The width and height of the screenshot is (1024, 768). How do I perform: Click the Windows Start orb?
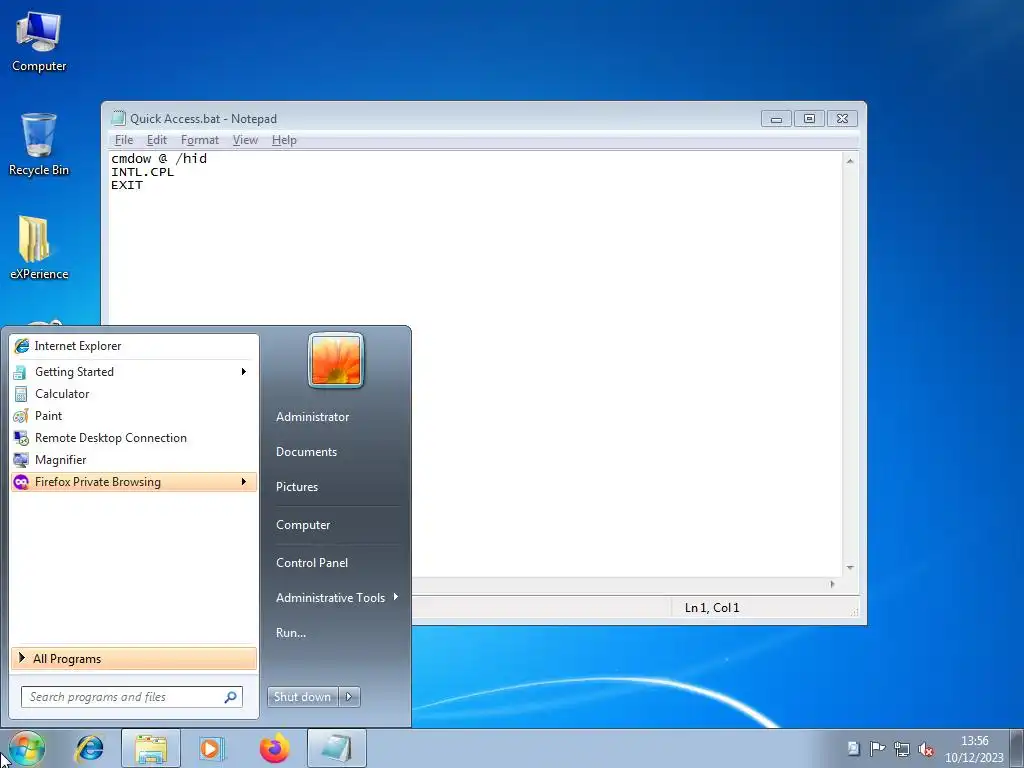click(x=27, y=748)
